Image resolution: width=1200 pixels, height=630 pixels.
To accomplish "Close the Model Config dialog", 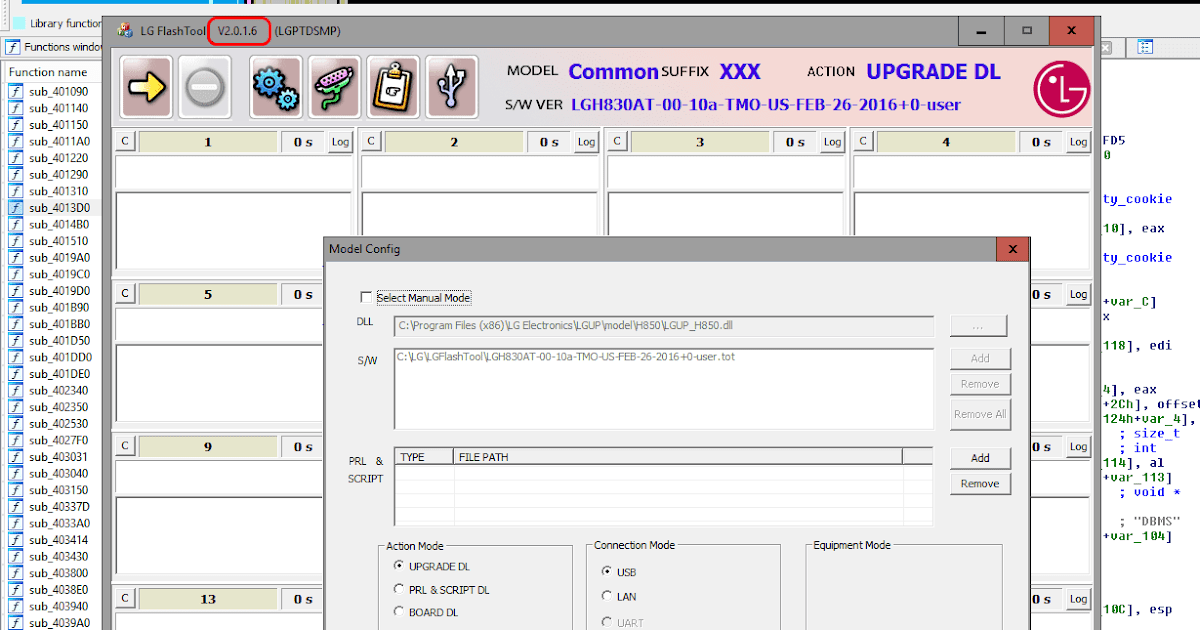I will pos(1012,249).
